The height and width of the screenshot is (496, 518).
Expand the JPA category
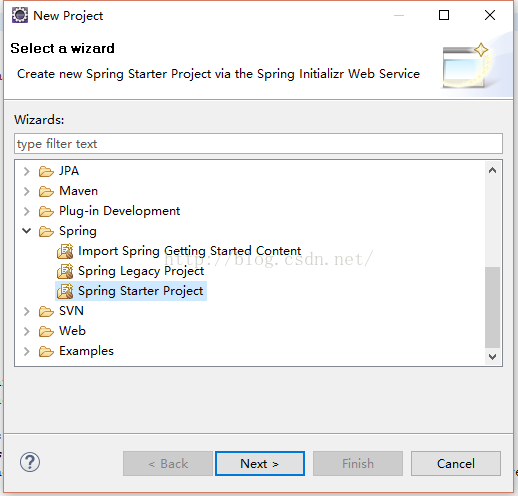(x=27, y=171)
